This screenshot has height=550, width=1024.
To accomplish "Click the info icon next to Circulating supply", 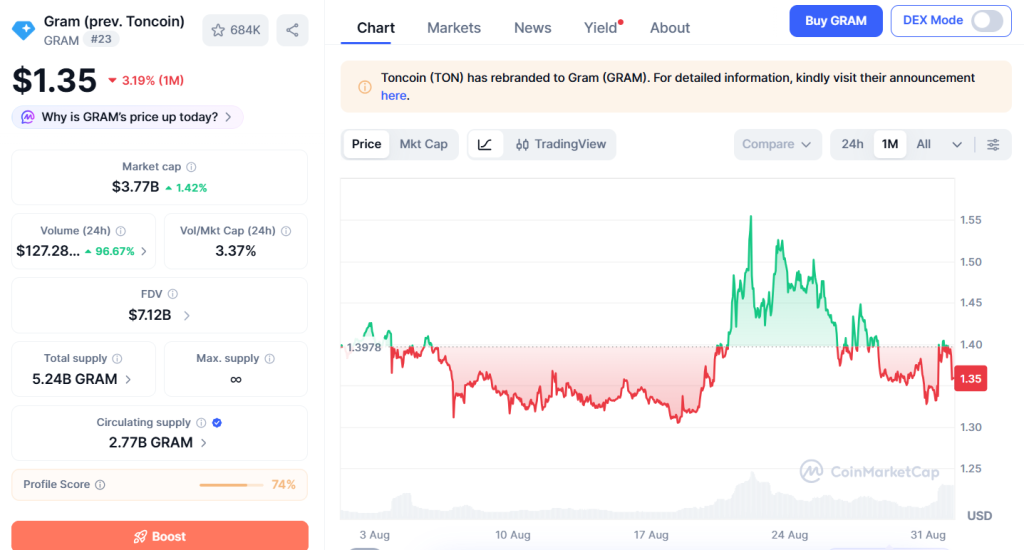I will tap(201, 423).
